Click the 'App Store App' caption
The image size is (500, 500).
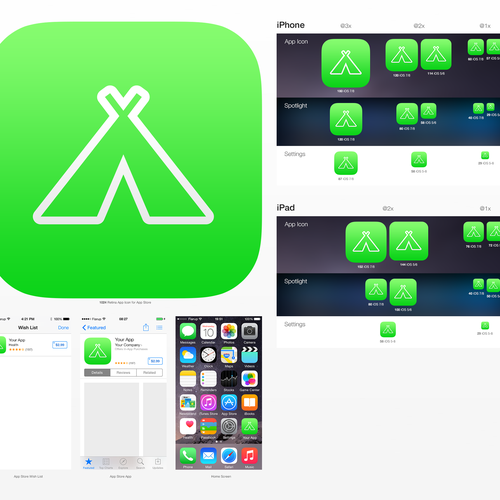point(121,477)
